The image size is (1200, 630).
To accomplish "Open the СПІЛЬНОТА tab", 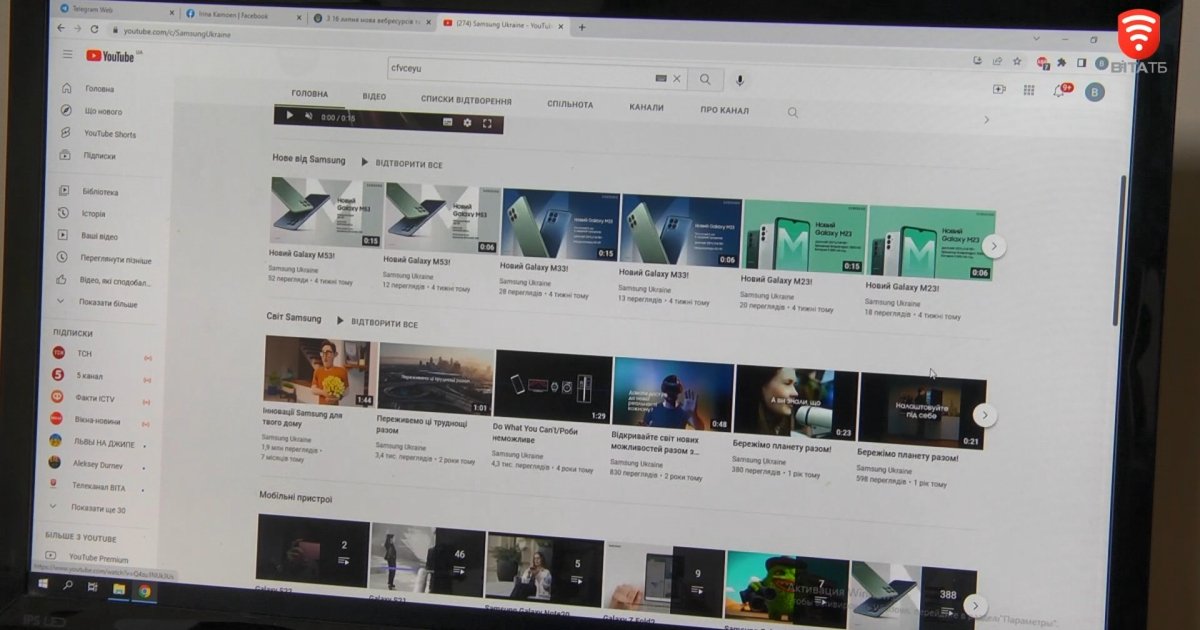I will point(570,104).
